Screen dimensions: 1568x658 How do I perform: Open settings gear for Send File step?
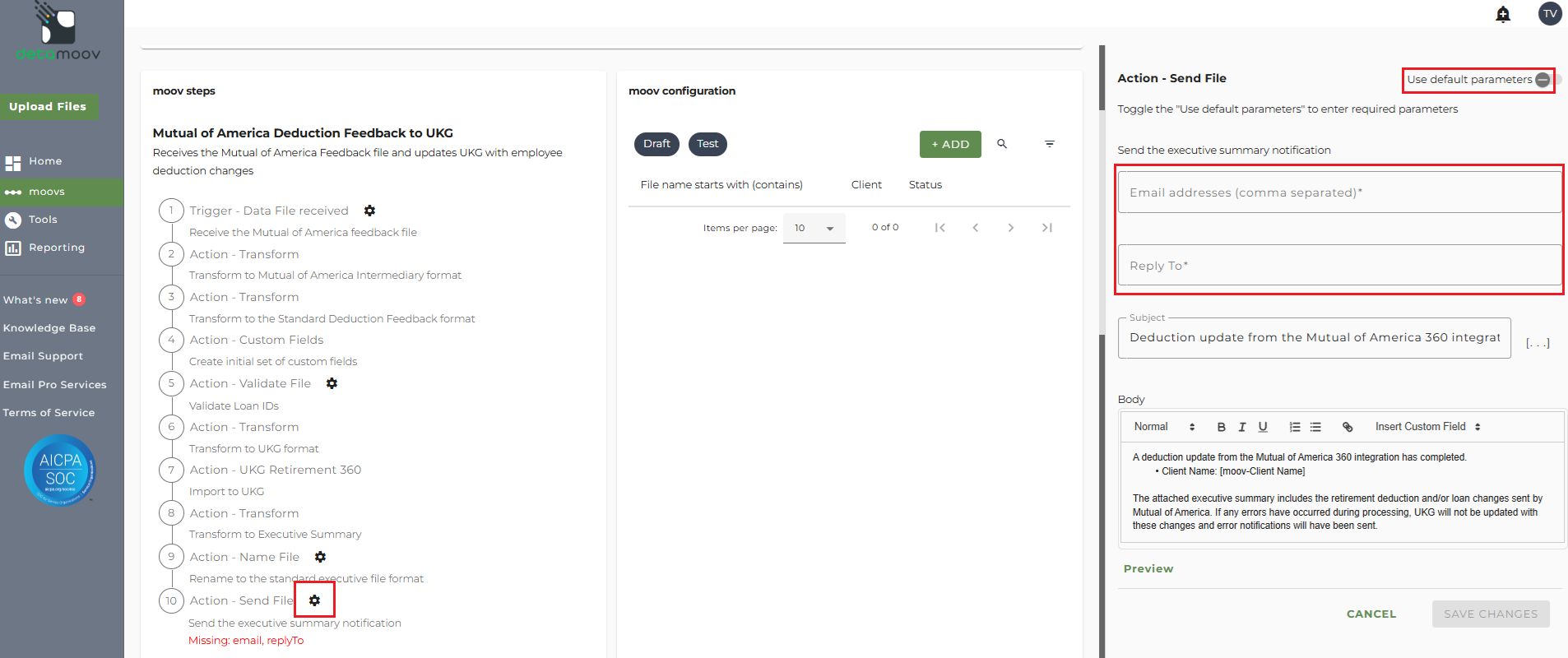tap(314, 600)
